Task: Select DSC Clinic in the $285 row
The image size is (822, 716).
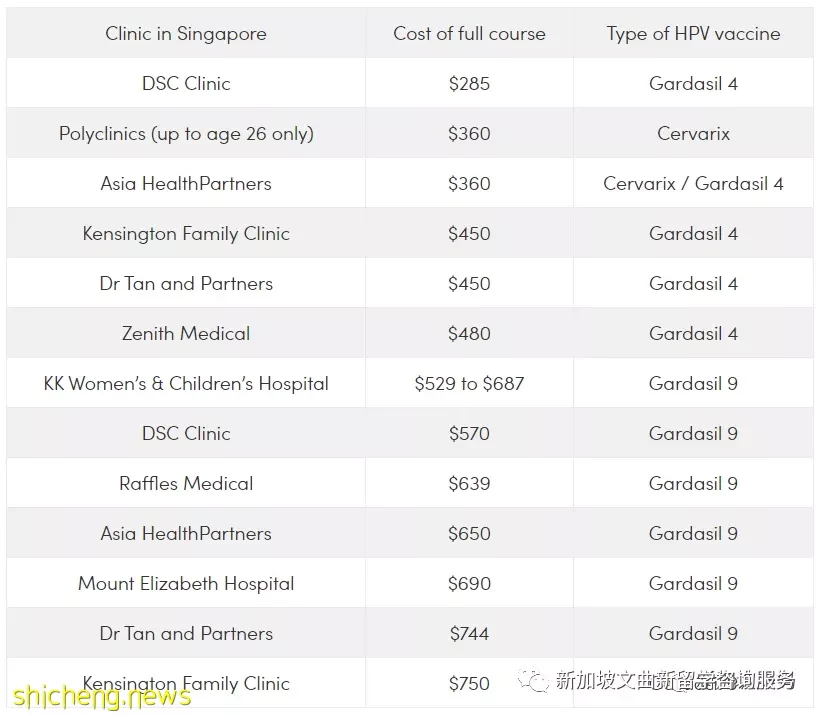Action: tap(186, 83)
